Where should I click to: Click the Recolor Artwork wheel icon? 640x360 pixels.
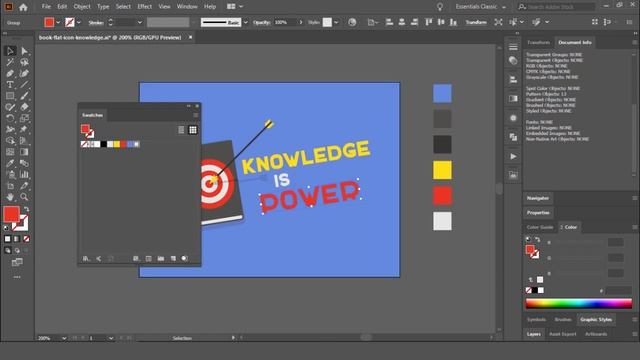click(352, 22)
